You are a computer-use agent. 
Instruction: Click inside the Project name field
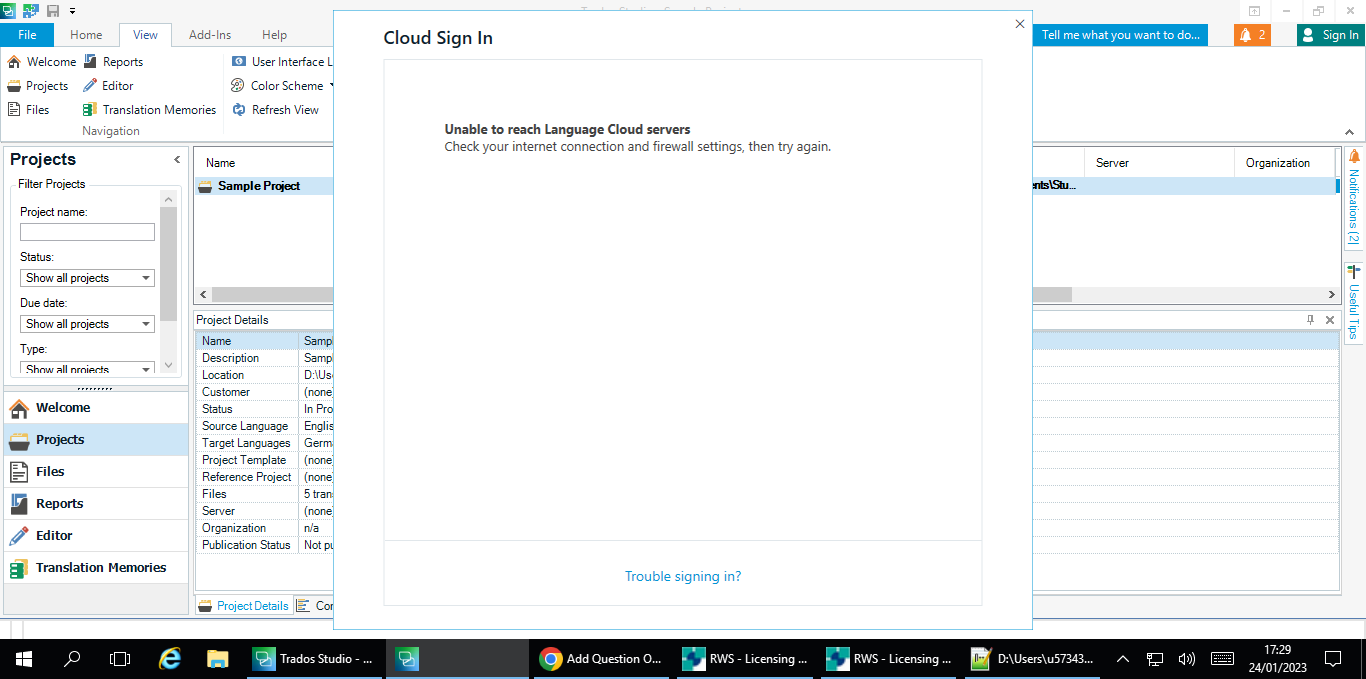87,231
